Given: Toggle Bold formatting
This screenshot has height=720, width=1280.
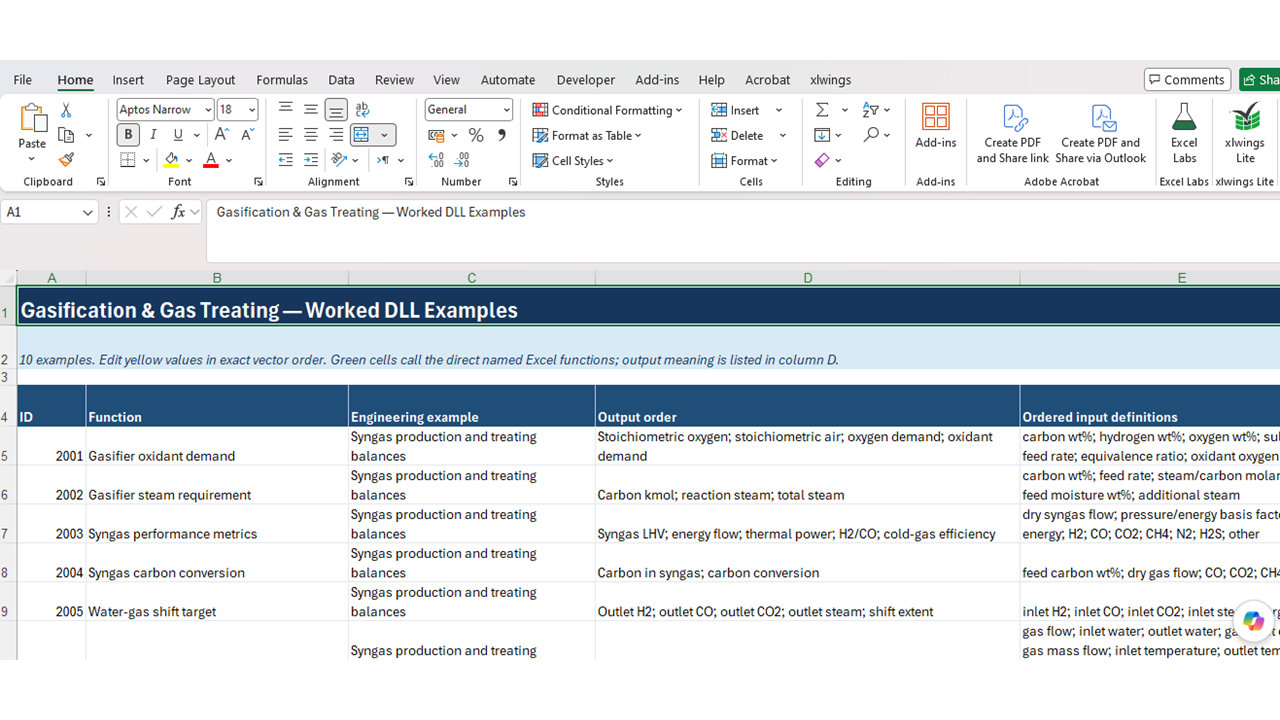Looking at the screenshot, I should [128, 135].
